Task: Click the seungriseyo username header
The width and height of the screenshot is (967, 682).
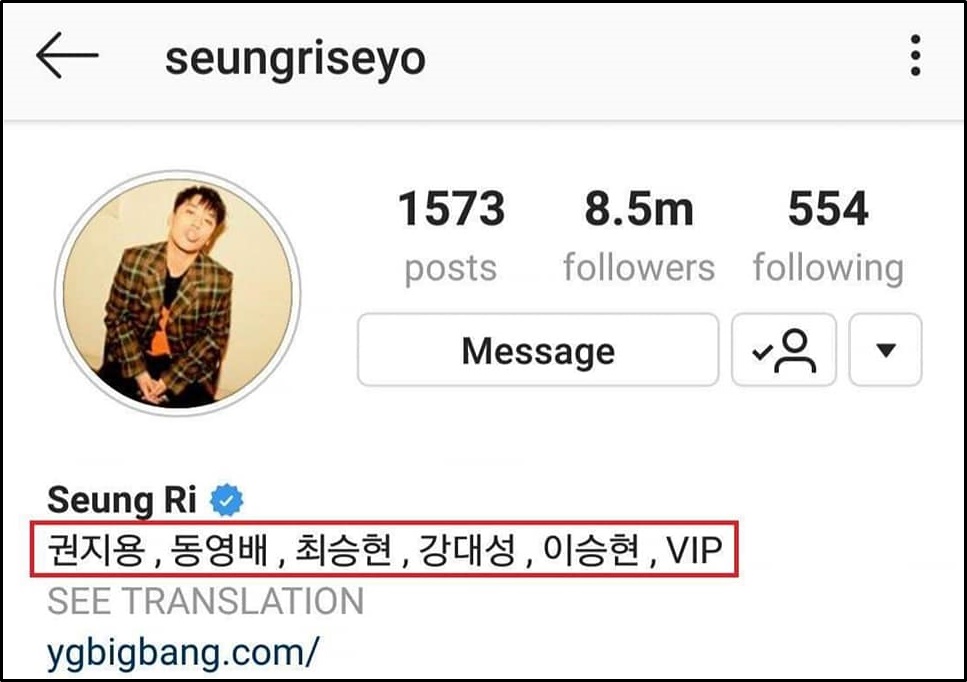Action: point(295,60)
